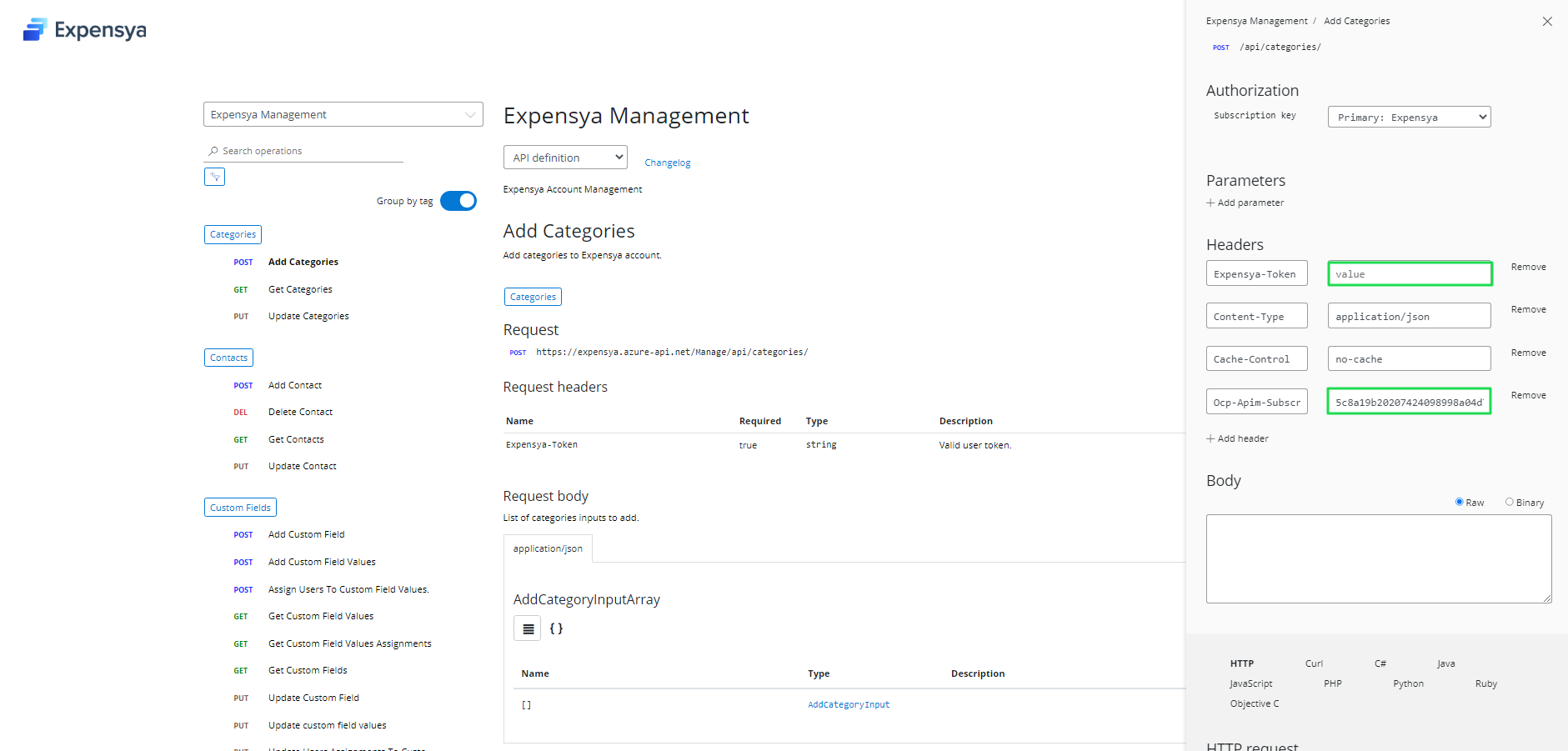Click the Expensya Management breadcrumb in console
This screenshot has width=1568, height=751.
[1256, 21]
